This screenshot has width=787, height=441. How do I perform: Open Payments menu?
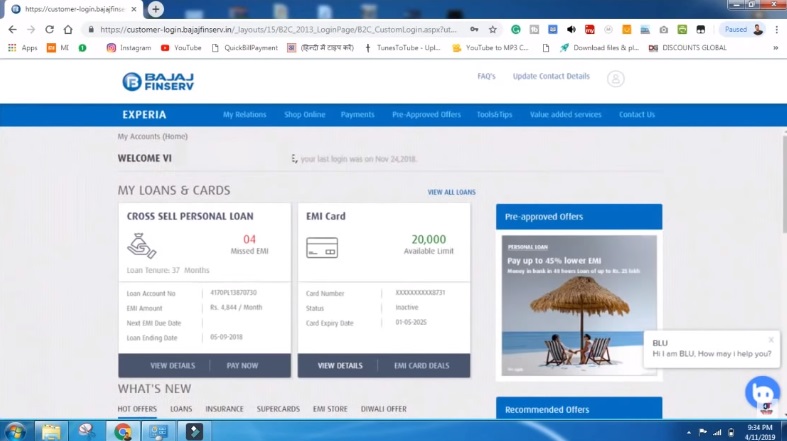tap(357, 114)
